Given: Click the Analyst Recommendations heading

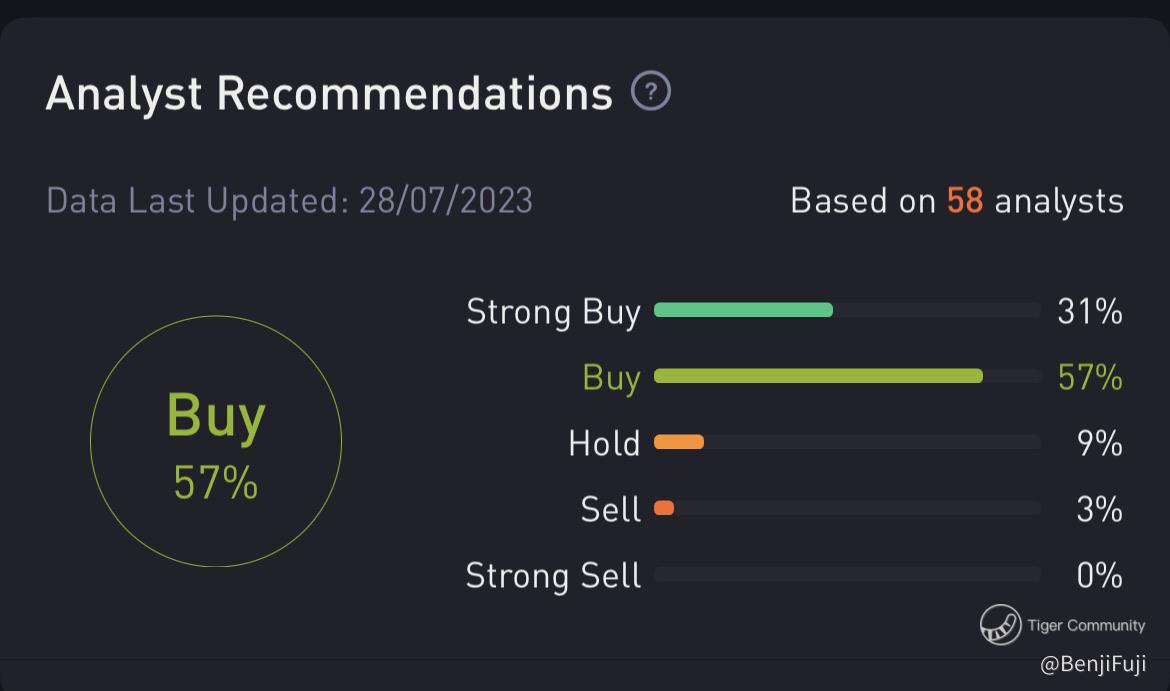Looking at the screenshot, I should tap(329, 94).
